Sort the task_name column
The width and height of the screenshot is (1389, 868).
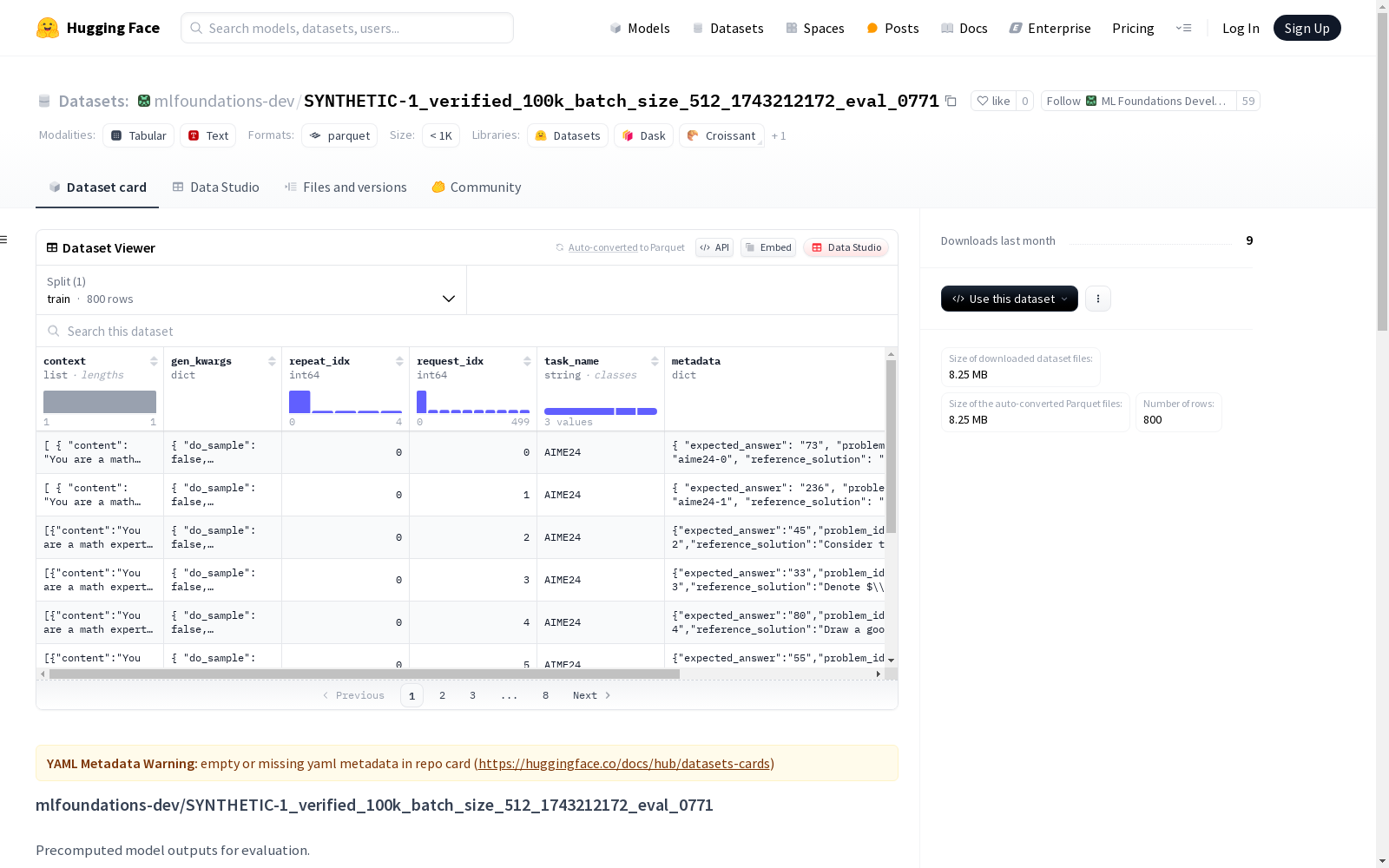click(655, 361)
